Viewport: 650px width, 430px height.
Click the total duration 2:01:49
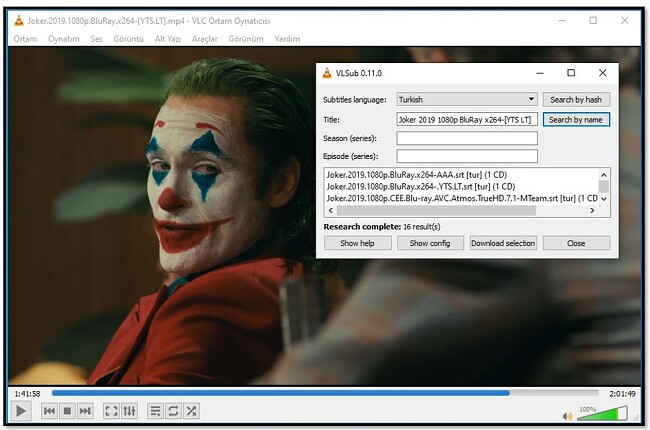click(622, 394)
